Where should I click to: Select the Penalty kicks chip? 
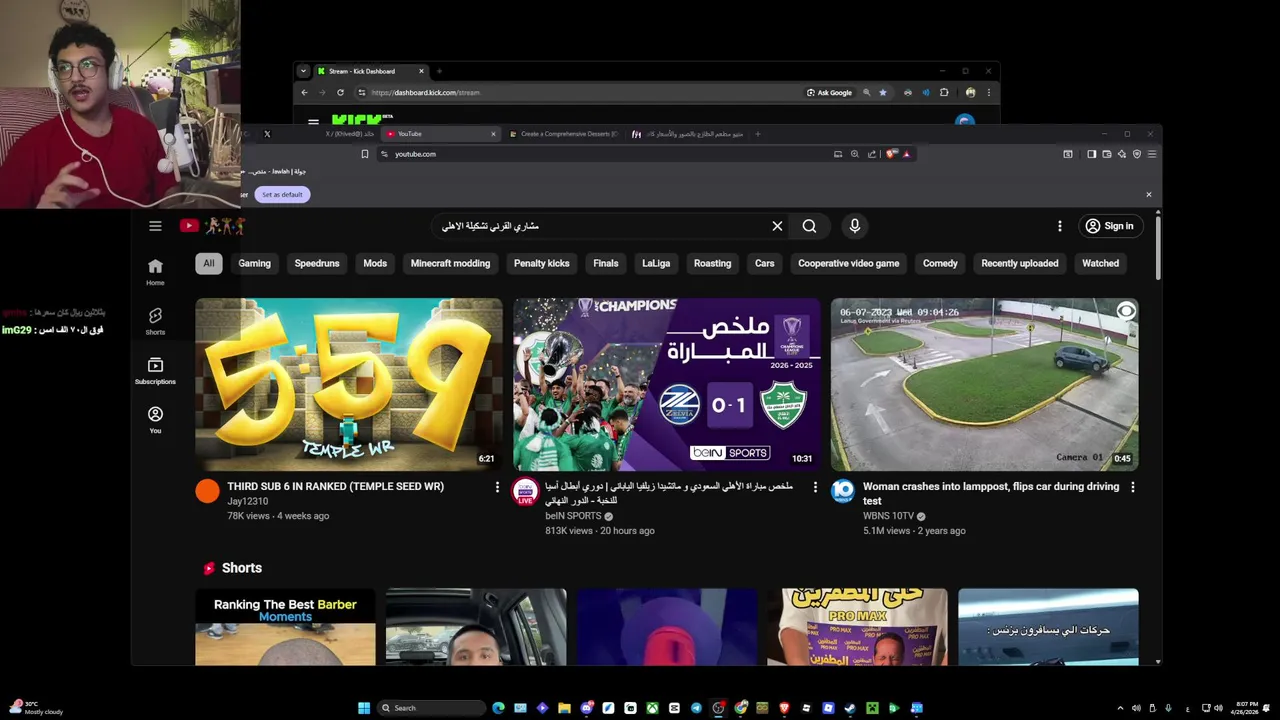tap(541, 263)
